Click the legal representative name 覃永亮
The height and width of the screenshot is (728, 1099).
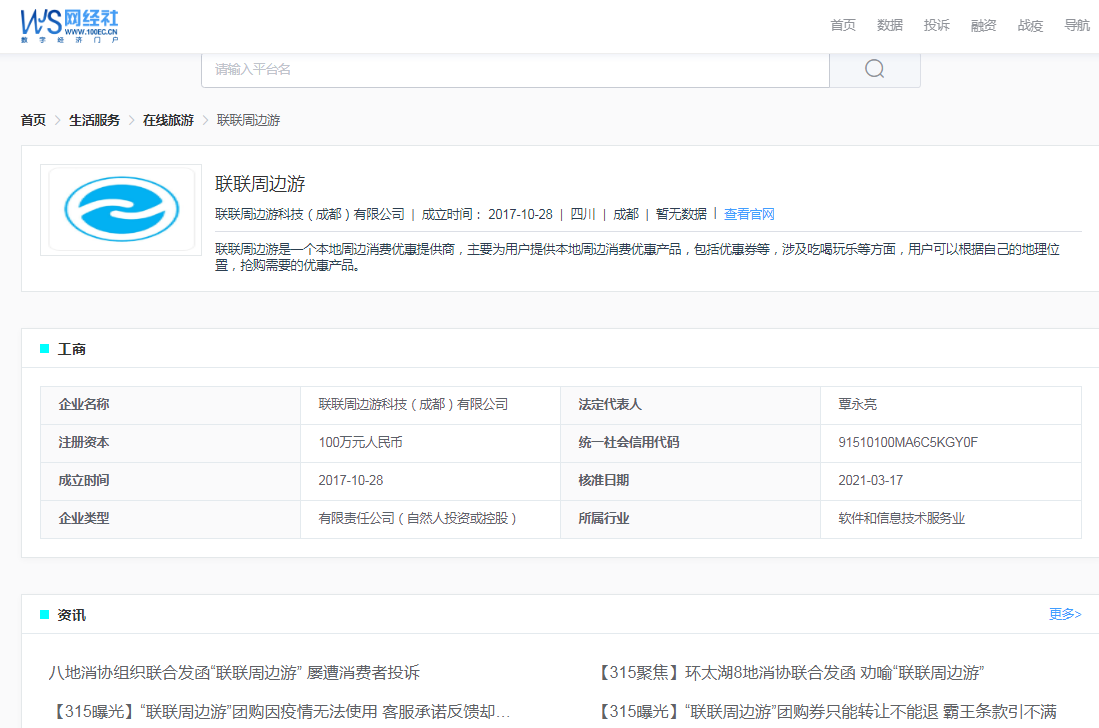tap(857, 404)
